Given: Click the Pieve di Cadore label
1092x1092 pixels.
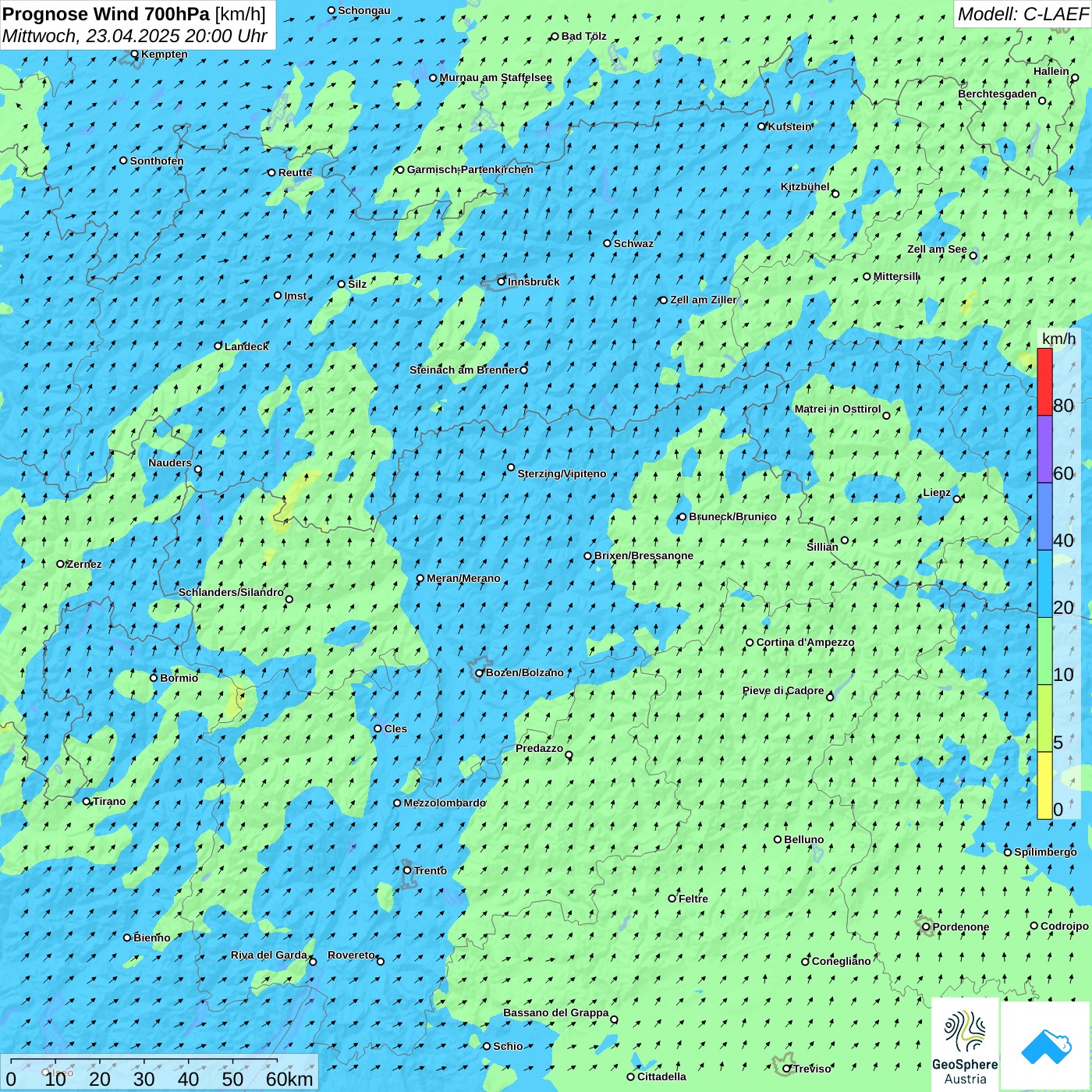Looking at the screenshot, I should click(x=783, y=691).
